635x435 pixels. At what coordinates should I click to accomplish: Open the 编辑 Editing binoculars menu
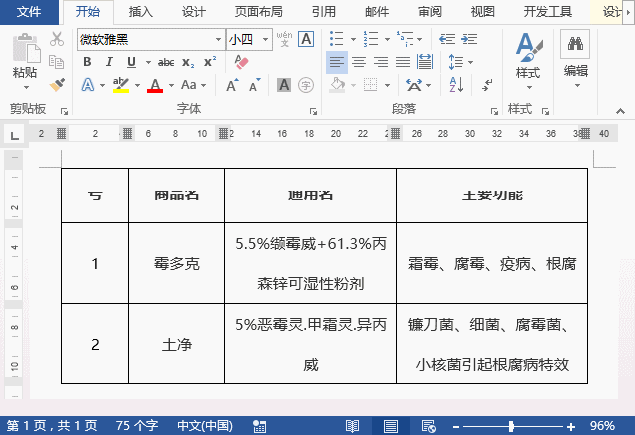(575, 59)
